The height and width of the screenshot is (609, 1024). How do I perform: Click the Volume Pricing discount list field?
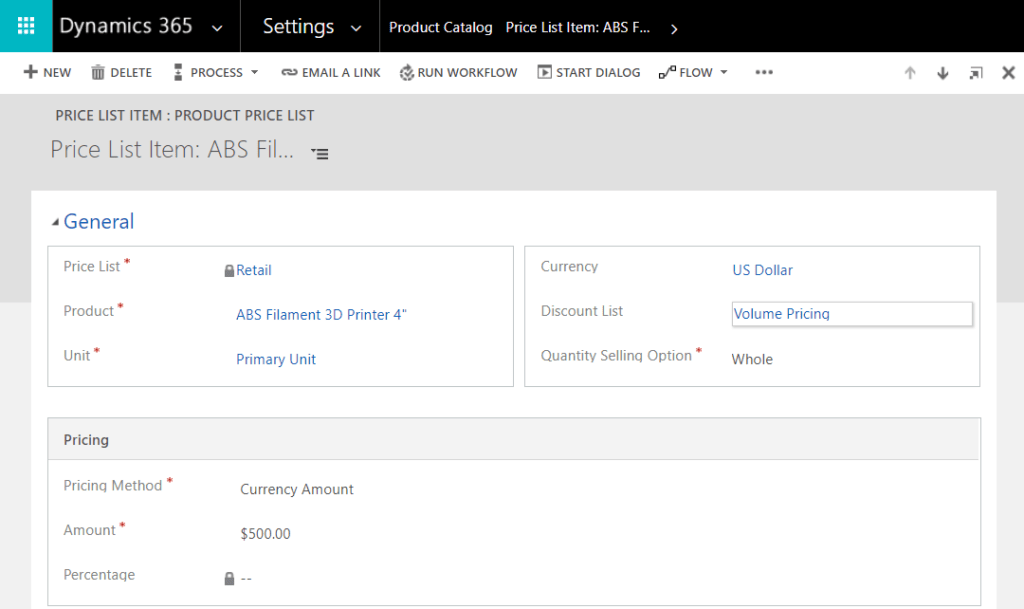point(851,314)
